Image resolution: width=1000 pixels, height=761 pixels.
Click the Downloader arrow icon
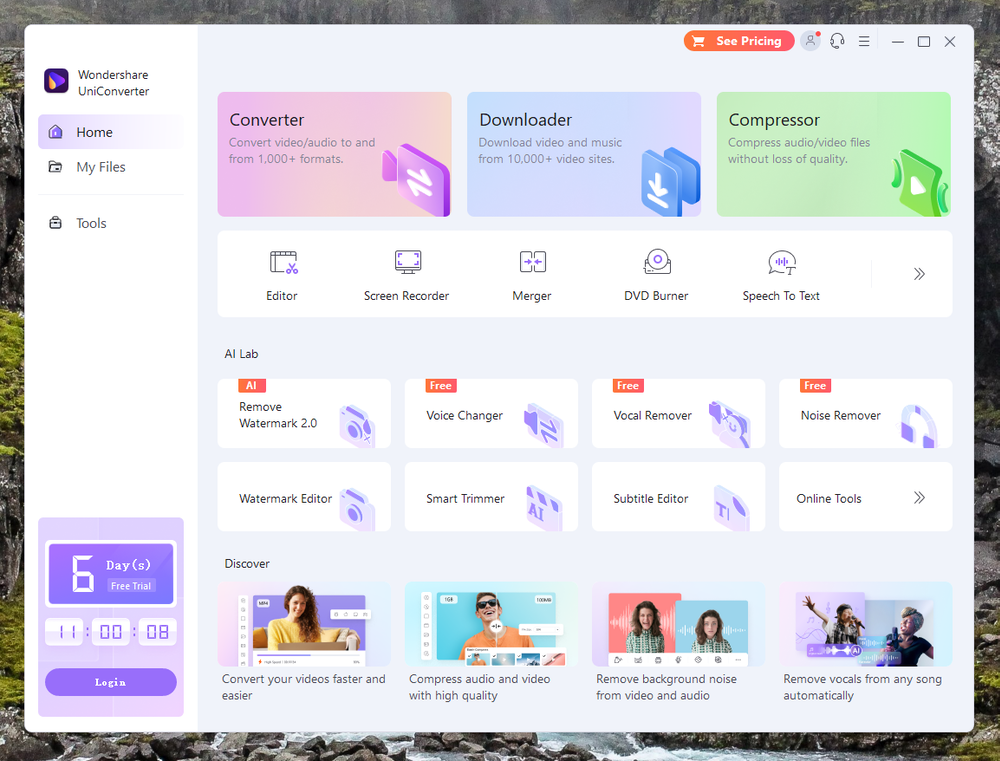670,182
